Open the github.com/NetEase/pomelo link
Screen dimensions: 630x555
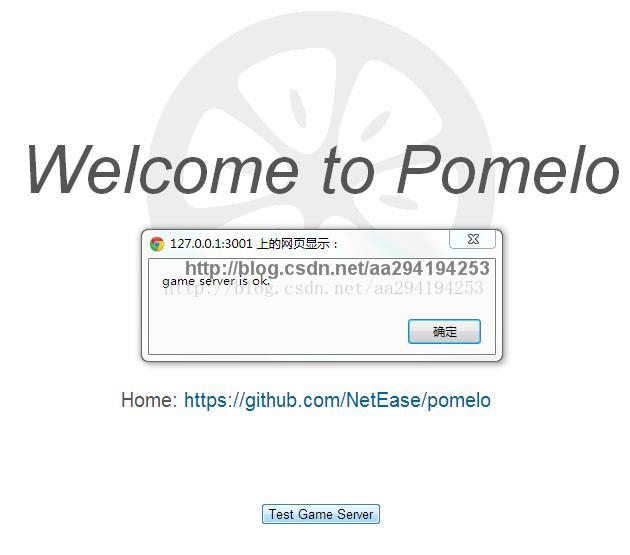tap(337, 400)
